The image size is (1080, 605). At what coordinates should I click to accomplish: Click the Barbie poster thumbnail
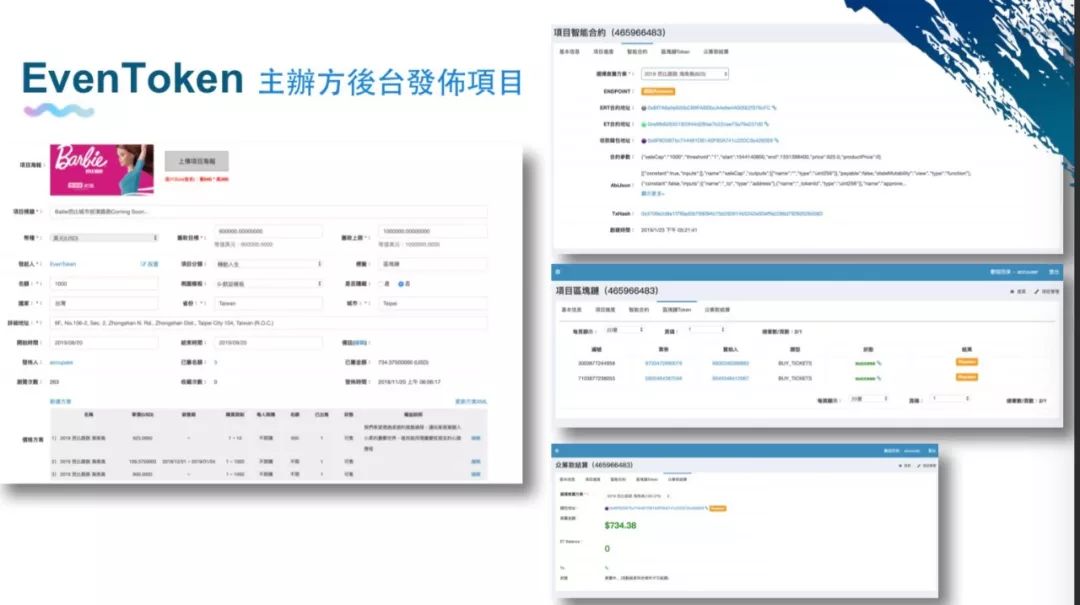click(x=102, y=170)
